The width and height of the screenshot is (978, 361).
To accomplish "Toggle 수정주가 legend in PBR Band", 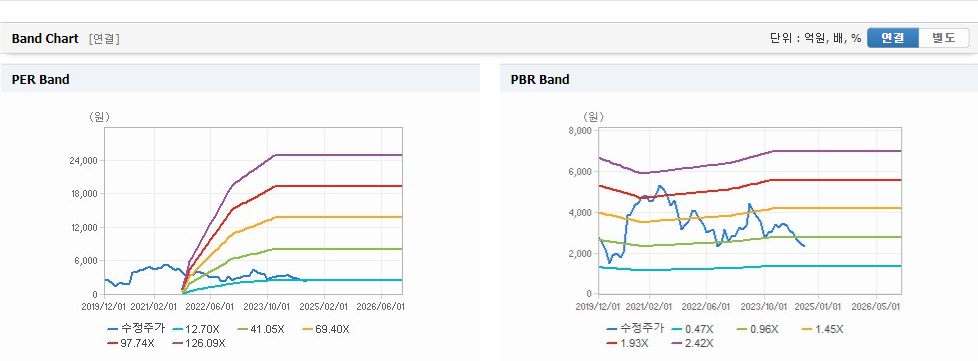I will (x=635, y=328).
